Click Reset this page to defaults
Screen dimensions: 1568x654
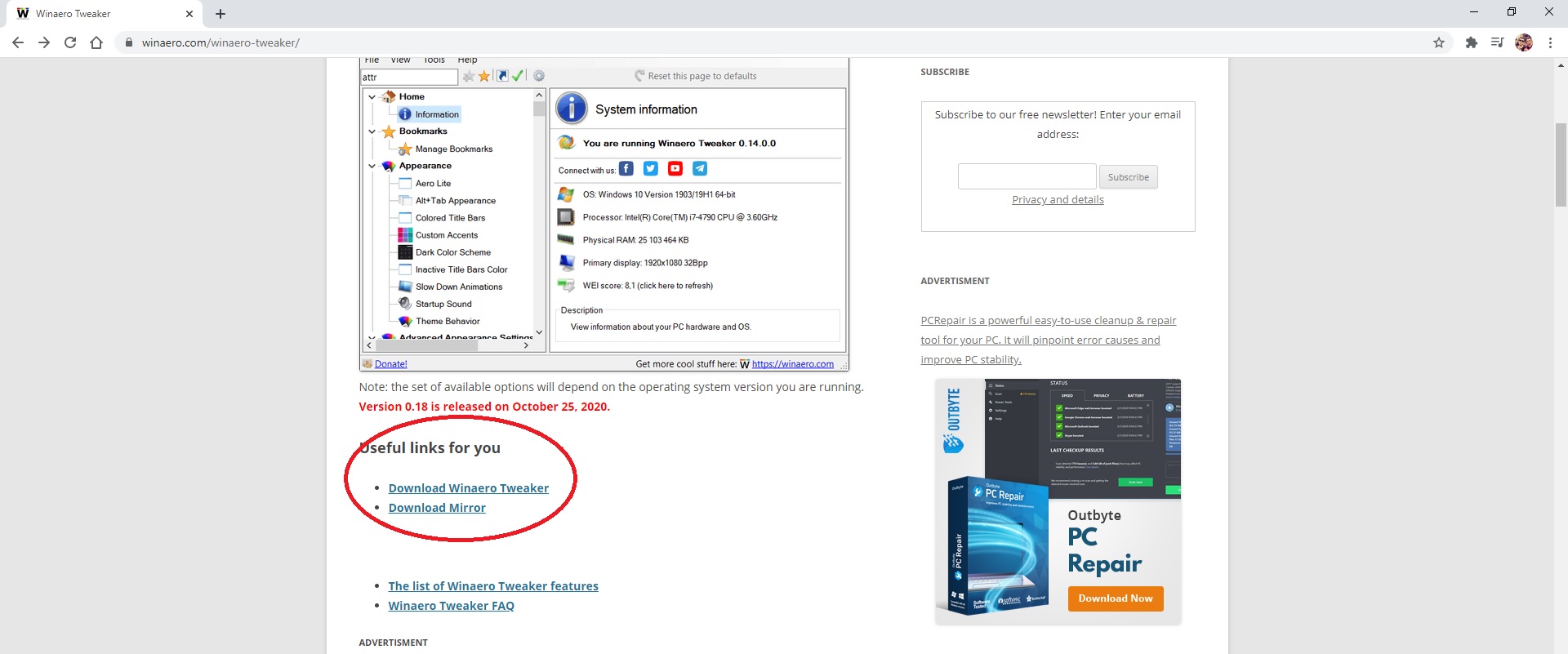[x=696, y=76]
